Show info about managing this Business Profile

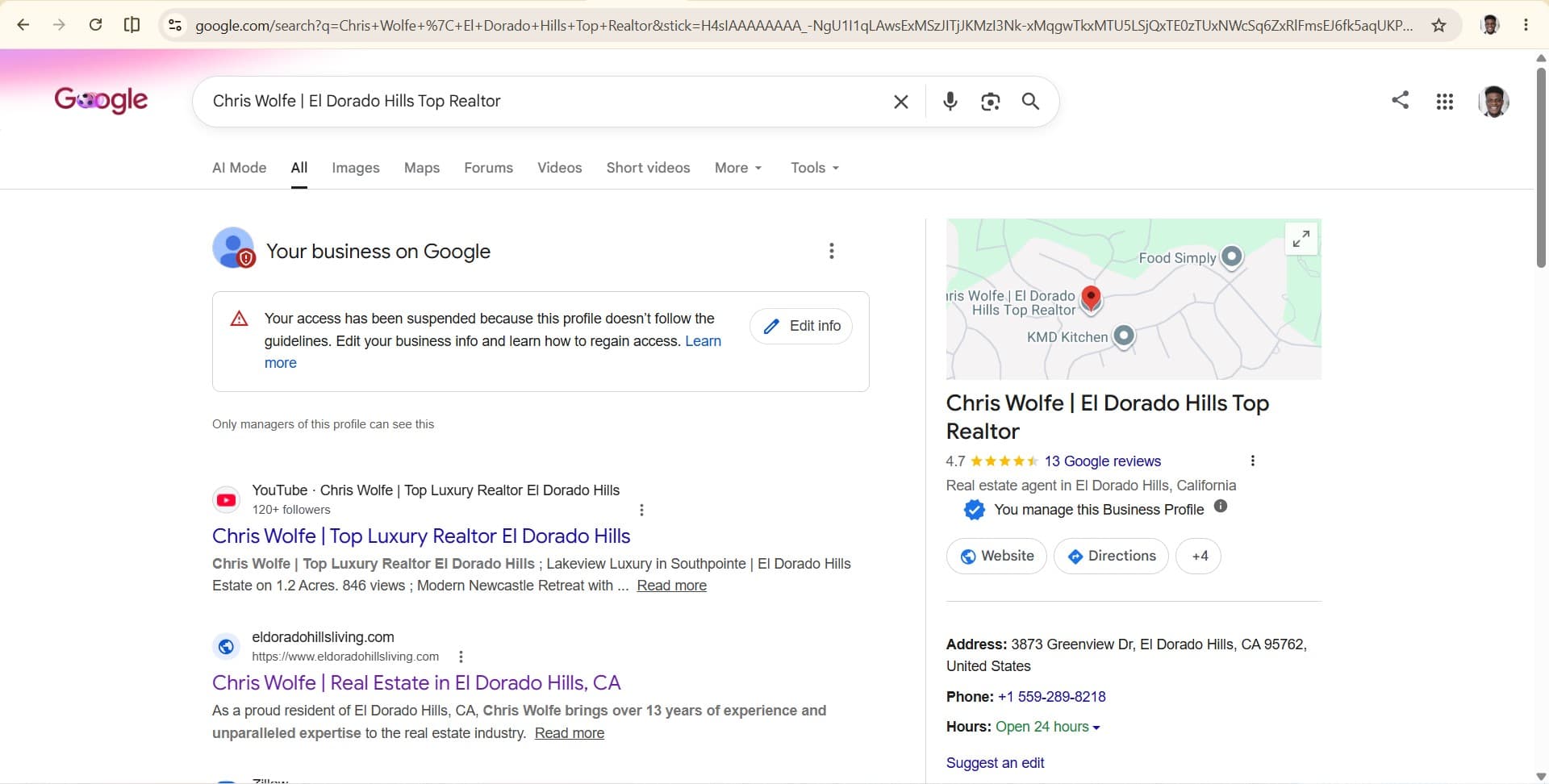pyautogui.click(x=1221, y=507)
